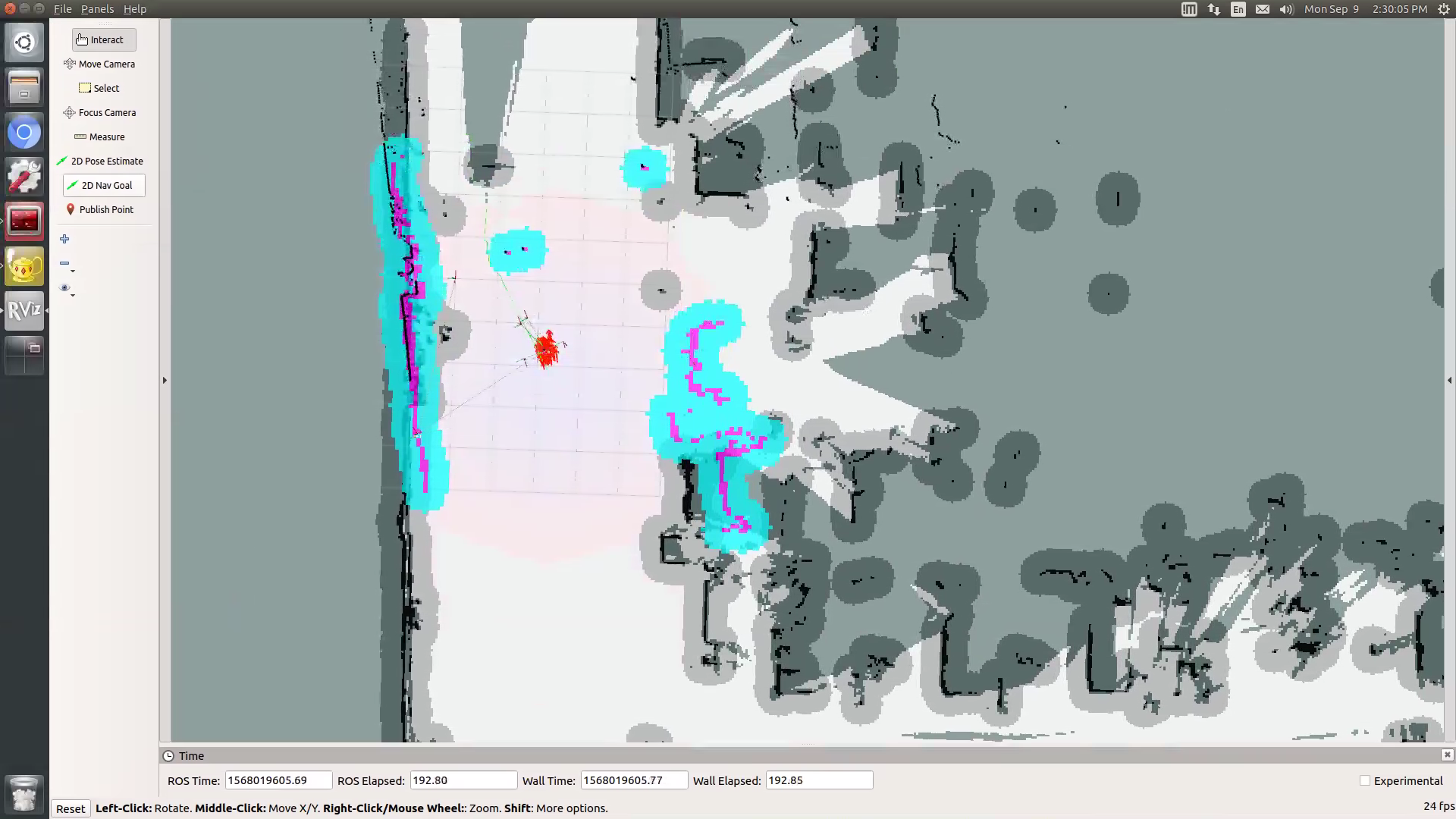Open the Help menu
The height and width of the screenshot is (819, 1456).
pos(135,8)
